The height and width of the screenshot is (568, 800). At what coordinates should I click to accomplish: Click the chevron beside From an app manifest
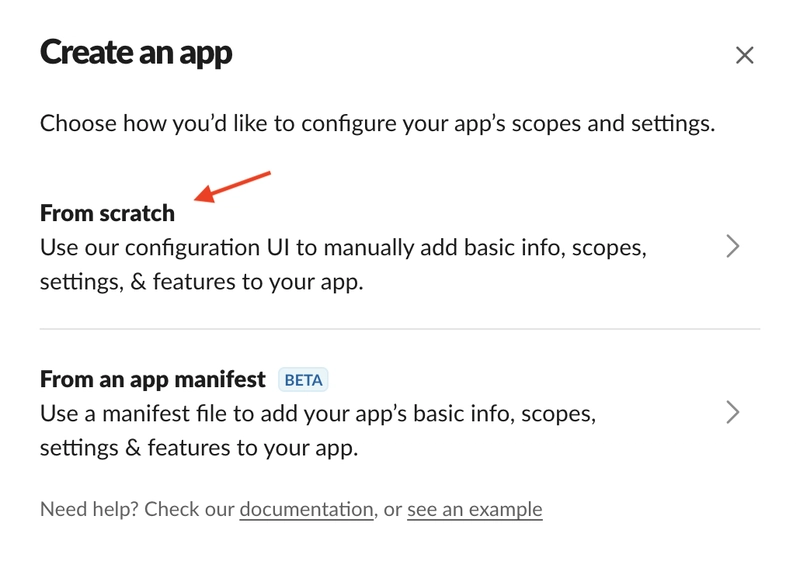pos(733,412)
